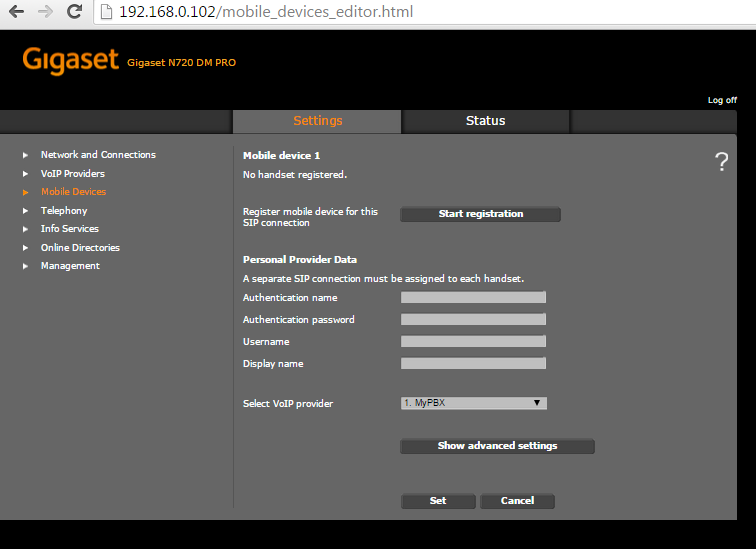Click the Set button
The width and height of the screenshot is (756, 549).
point(438,501)
